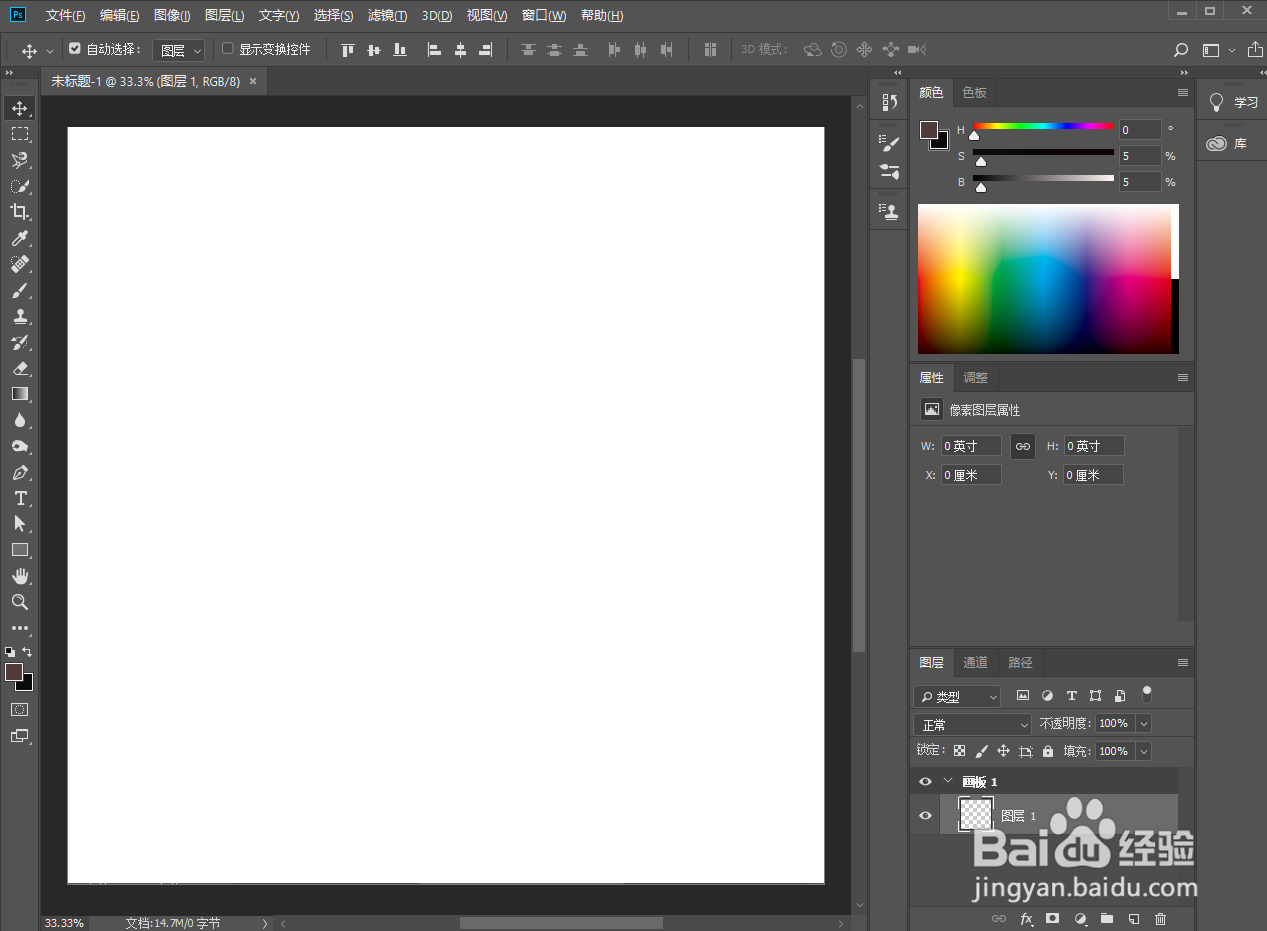Select the Hand tool
The width and height of the screenshot is (1267, 931).
pyautogui.click(x=20, y=576)
